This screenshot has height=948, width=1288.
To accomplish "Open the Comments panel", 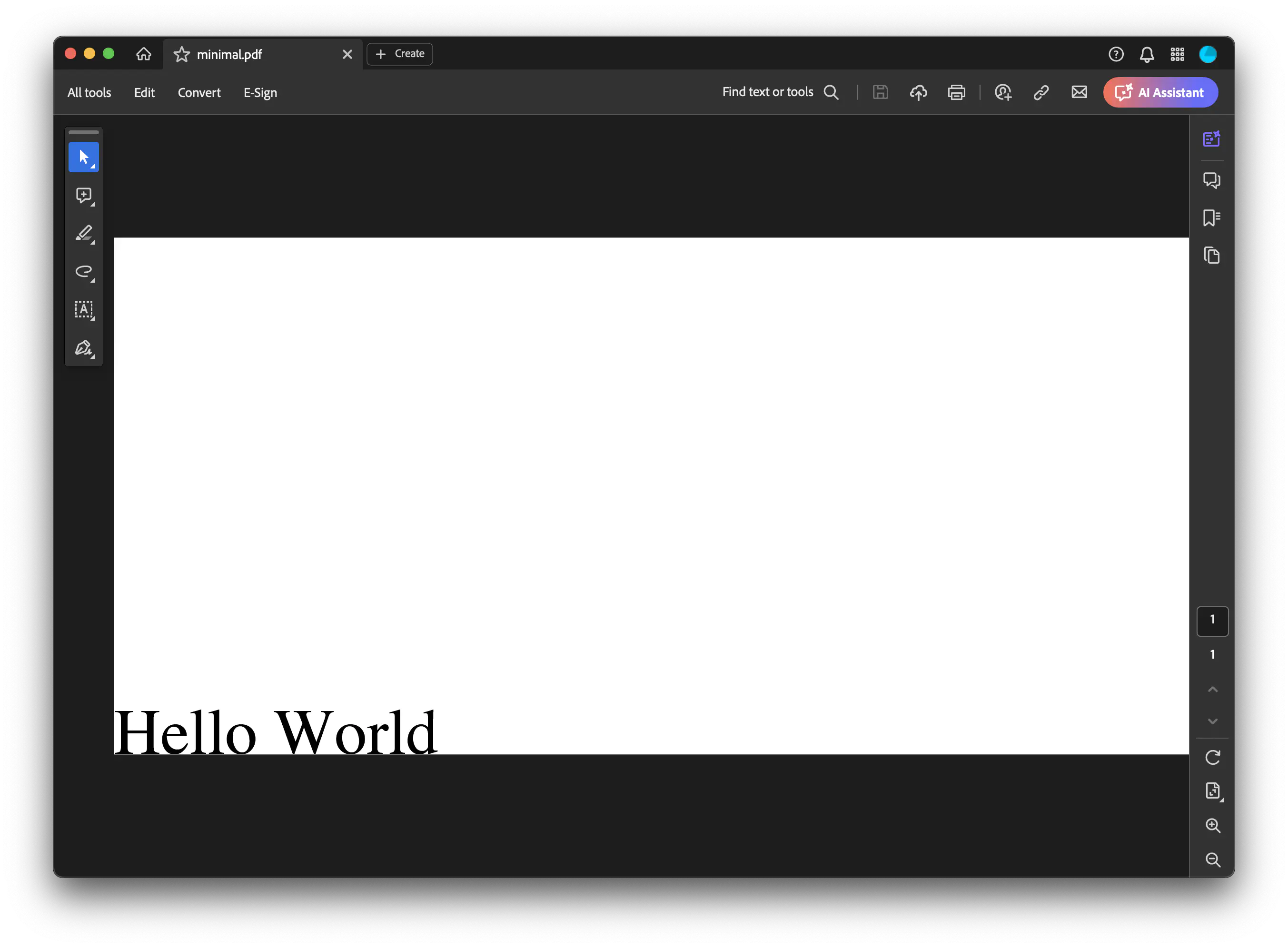I will tap(1212, 179).
